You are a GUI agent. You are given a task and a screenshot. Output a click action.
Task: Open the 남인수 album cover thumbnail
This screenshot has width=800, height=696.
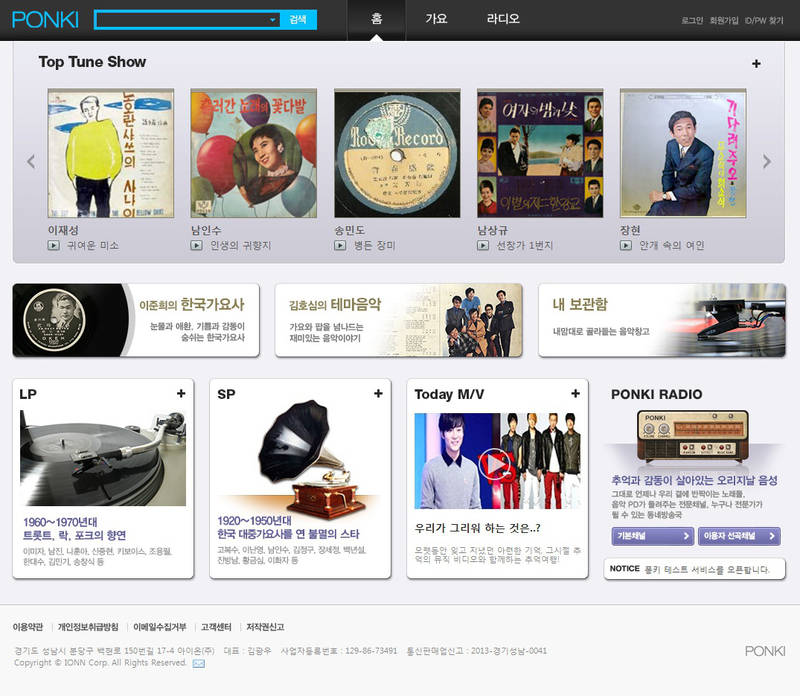click(x=254, y=153)
